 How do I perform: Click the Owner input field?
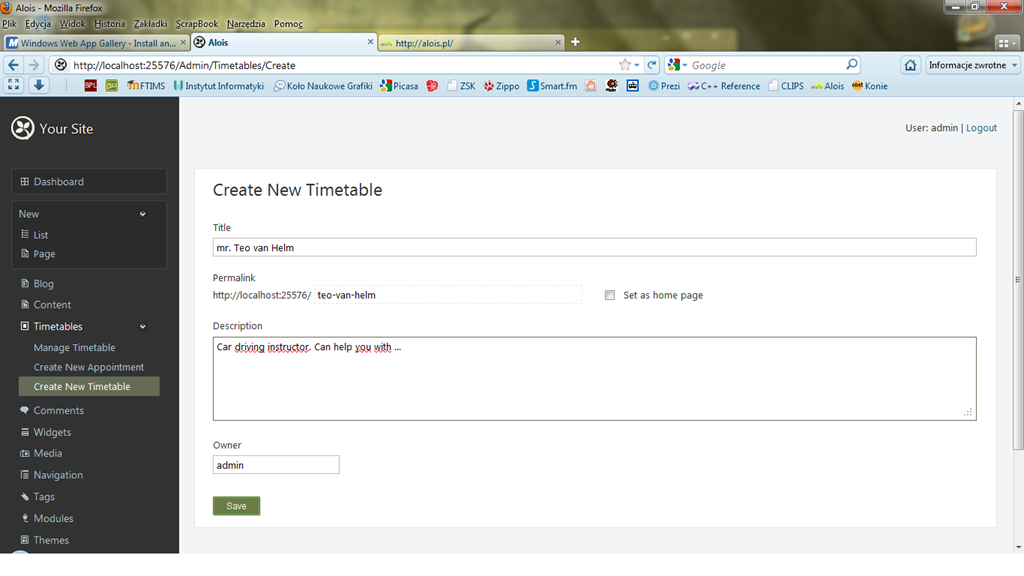(276, 465)
